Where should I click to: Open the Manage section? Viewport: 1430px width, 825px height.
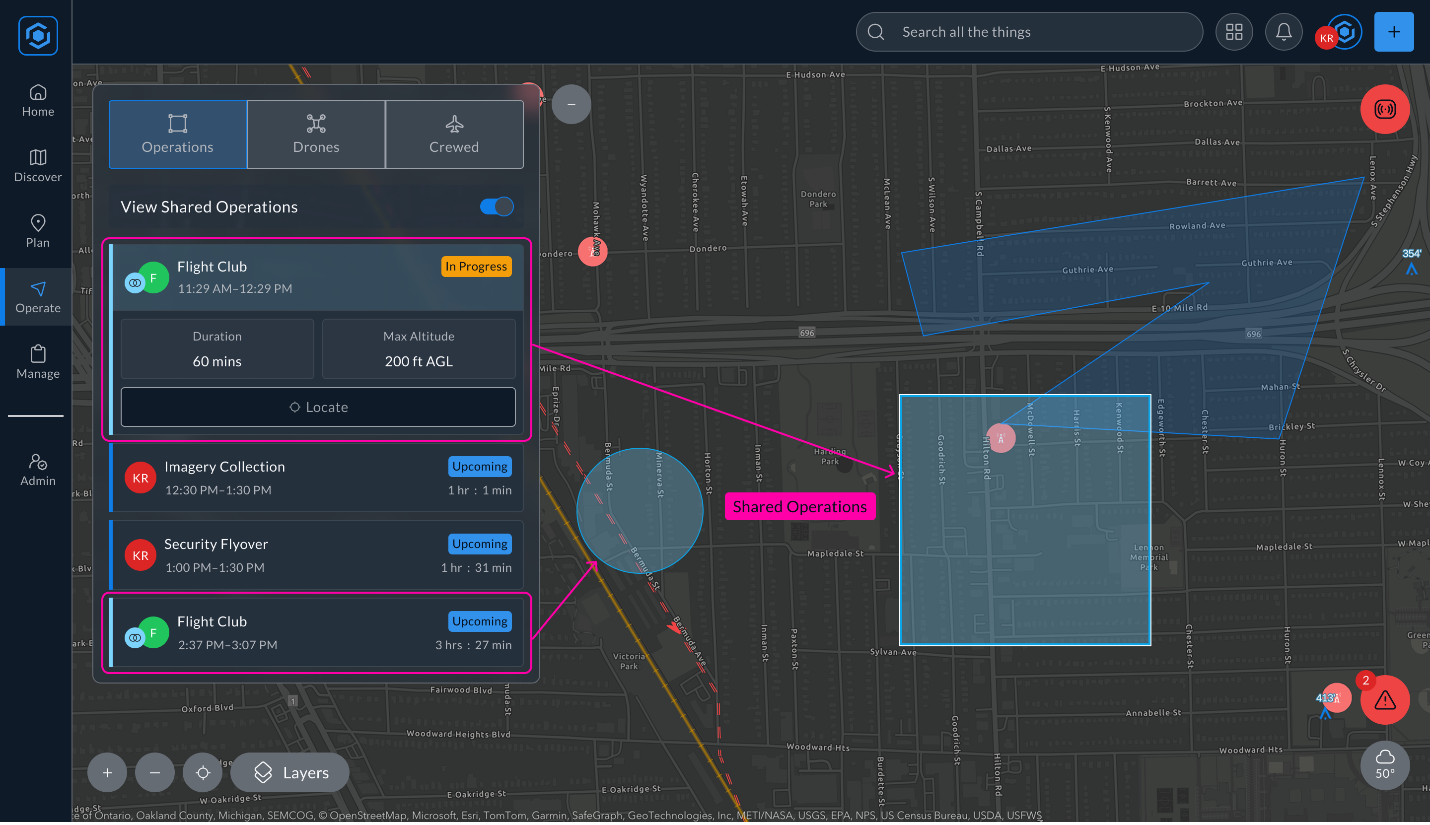click(37, 362)
